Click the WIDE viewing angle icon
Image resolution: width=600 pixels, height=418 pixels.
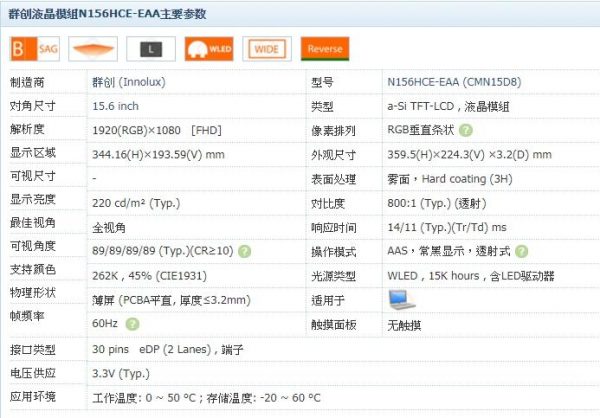pos(267,49)
